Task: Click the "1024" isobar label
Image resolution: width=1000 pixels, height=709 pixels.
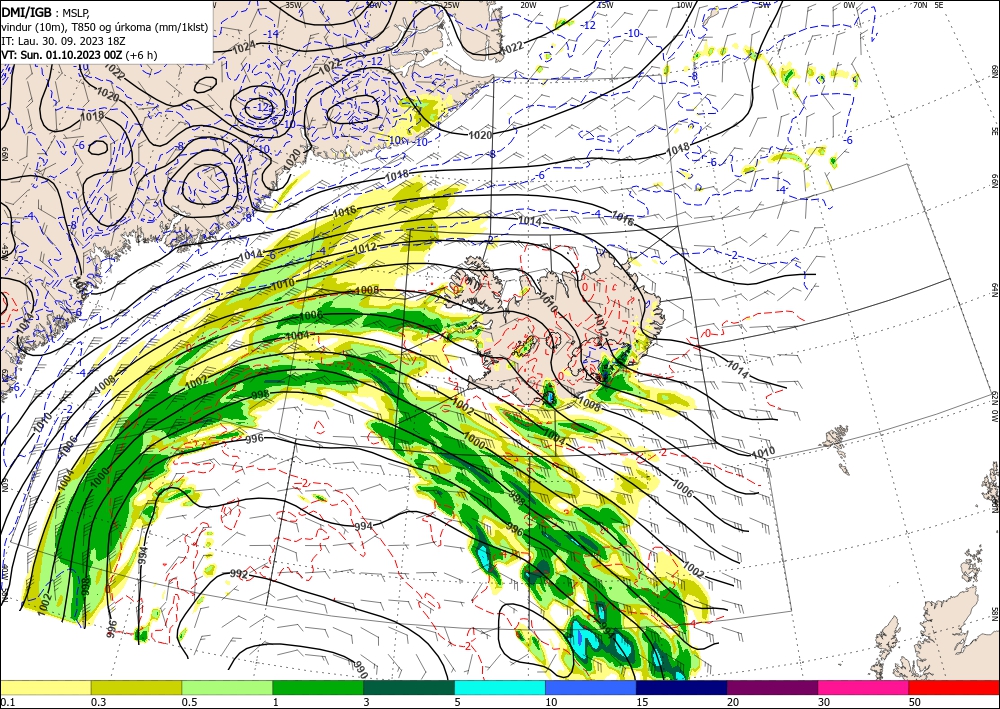Action: [x=244, y=48]
